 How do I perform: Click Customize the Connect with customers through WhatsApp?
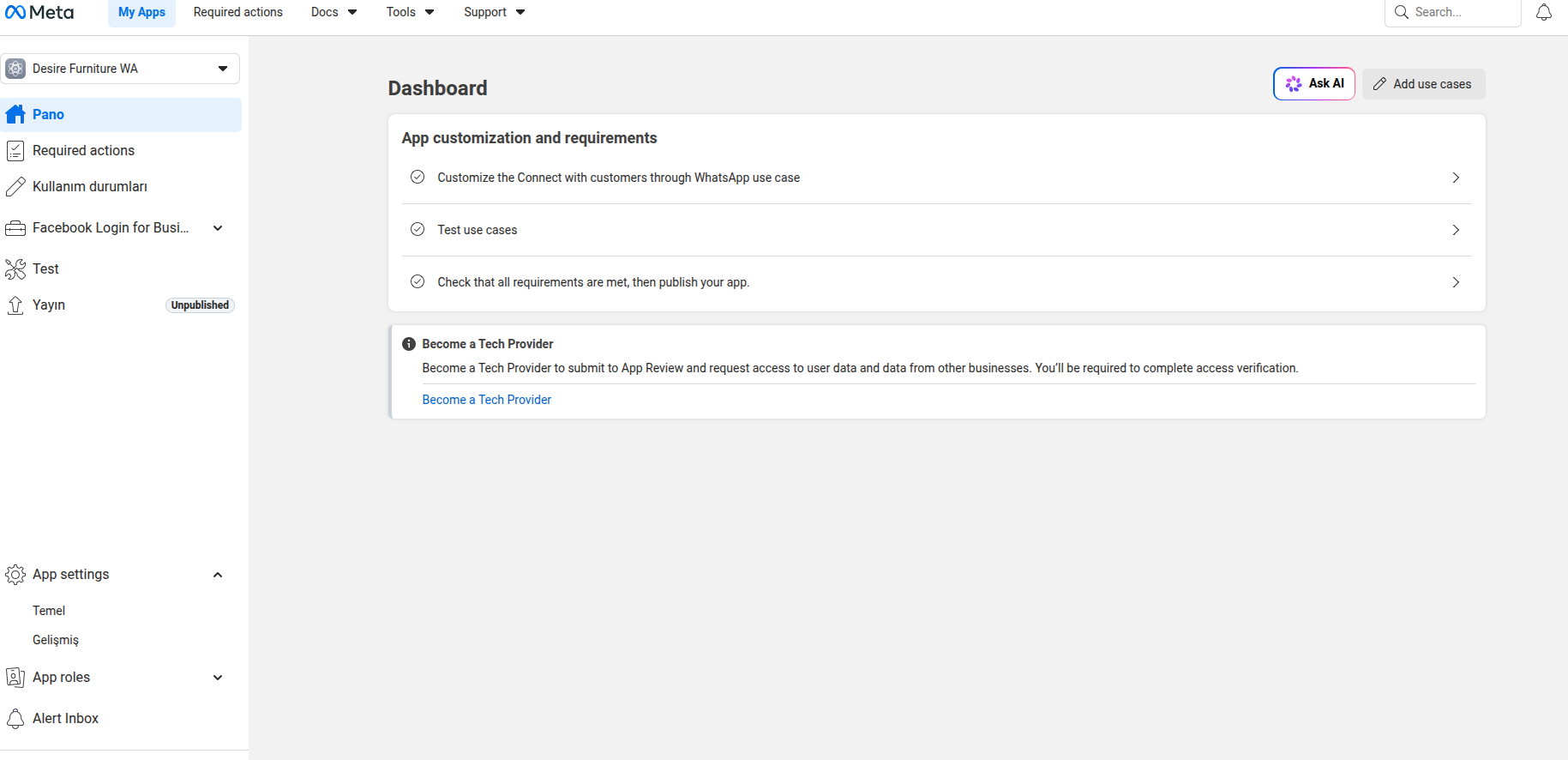pos(619,178)
